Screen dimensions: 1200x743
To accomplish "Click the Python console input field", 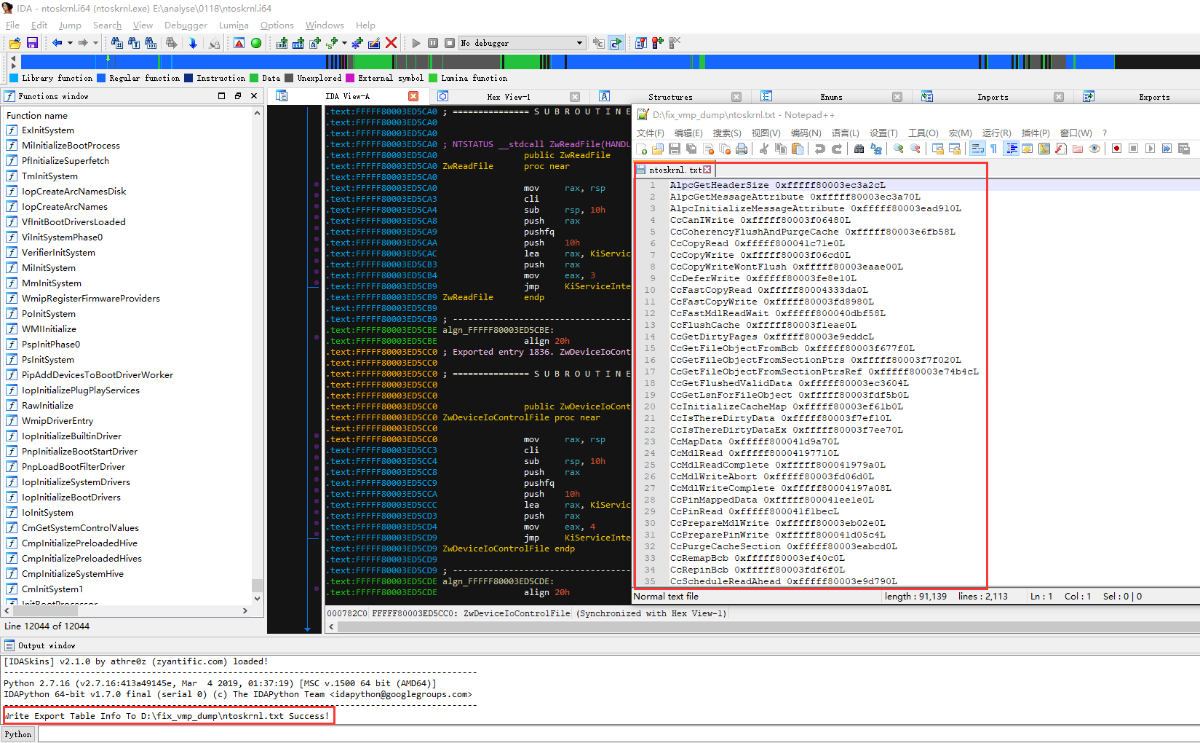I will point(617,734).
